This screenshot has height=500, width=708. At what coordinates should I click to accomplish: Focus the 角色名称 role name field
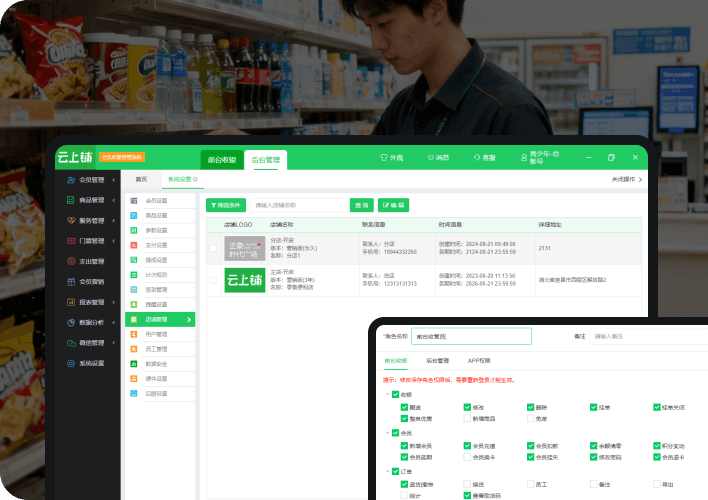pyautogui.click(x=471, y=336)
